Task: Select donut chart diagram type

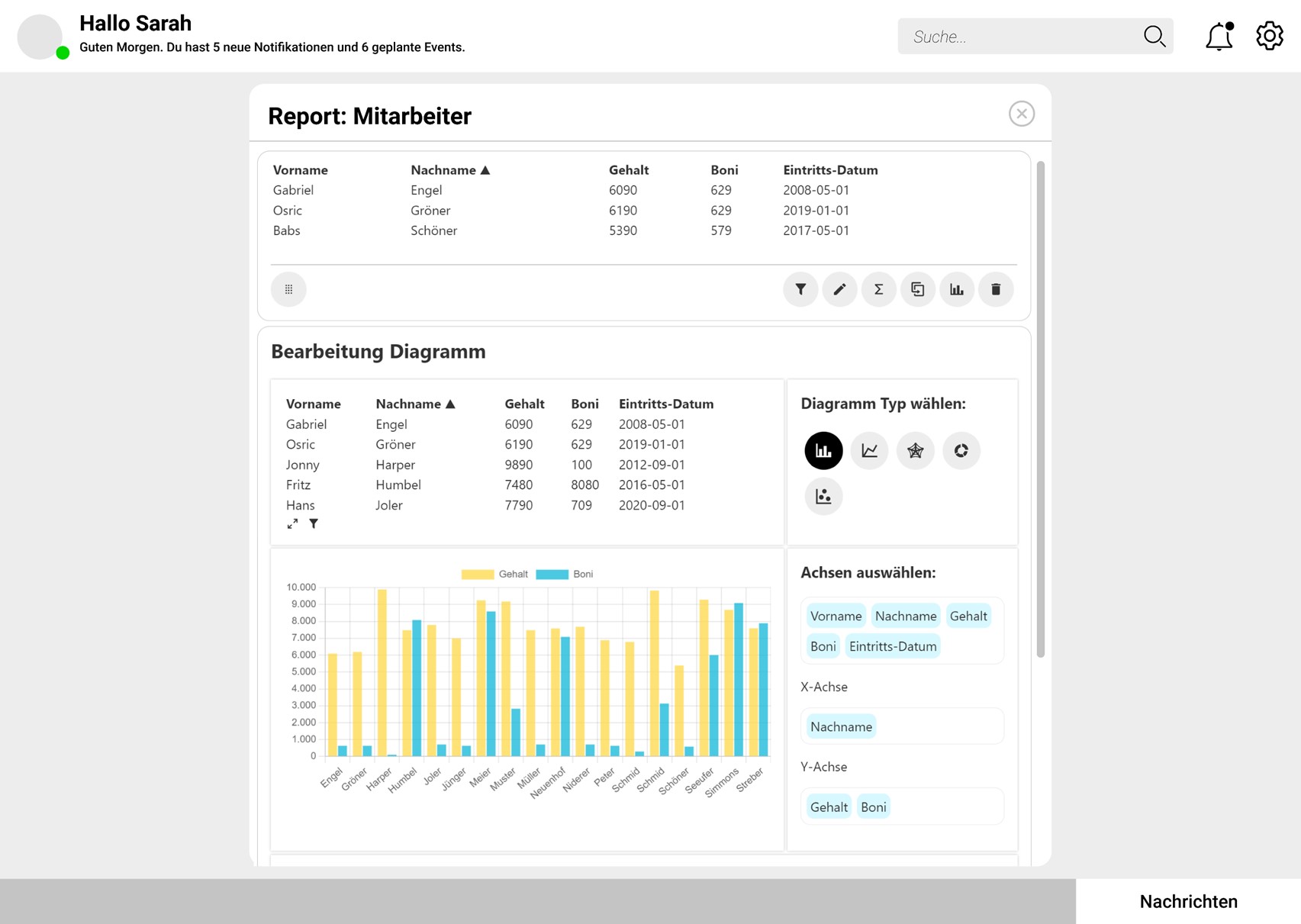Action: click(961, 450)
